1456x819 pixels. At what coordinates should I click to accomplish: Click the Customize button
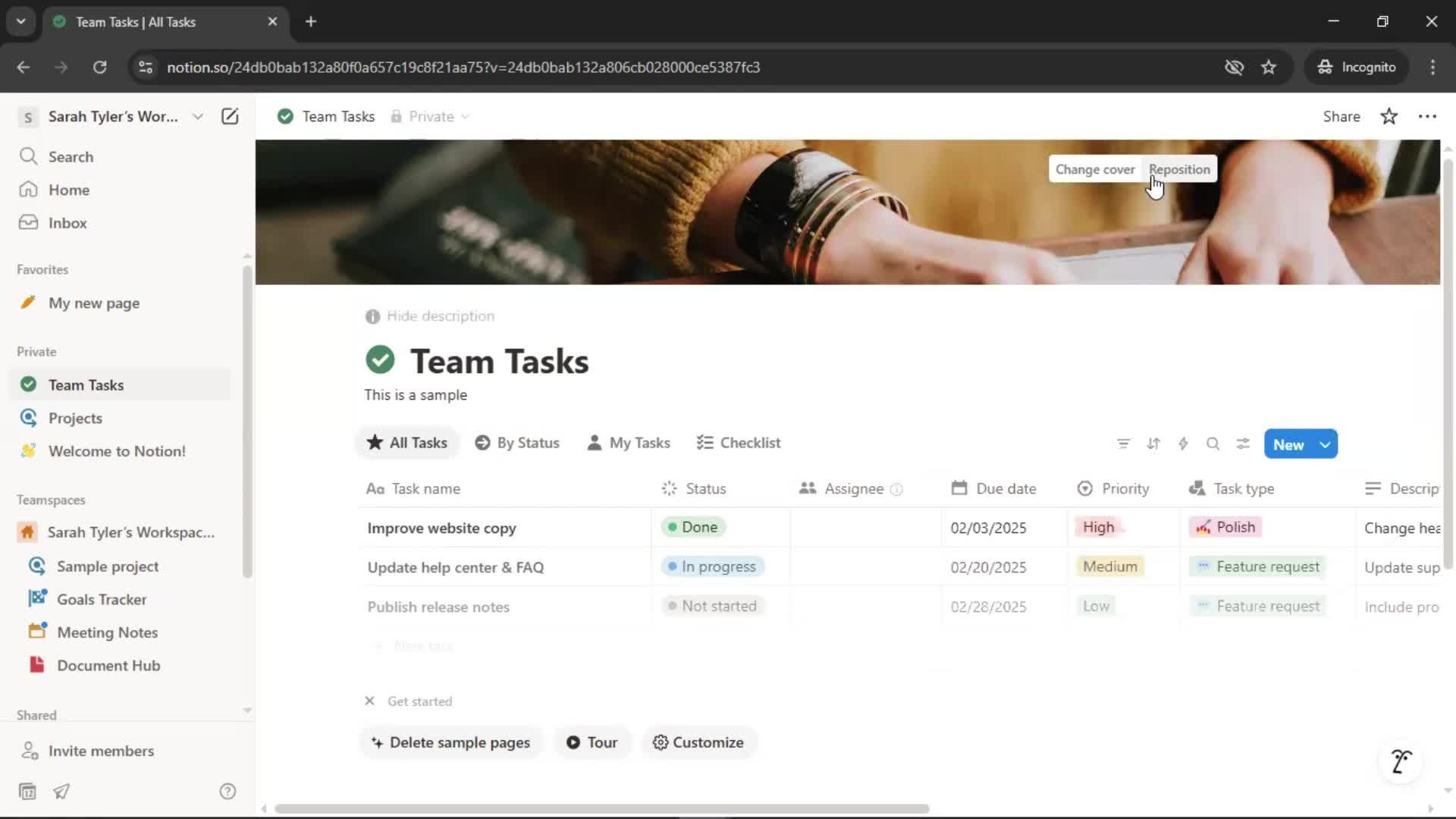click(698, 742)
